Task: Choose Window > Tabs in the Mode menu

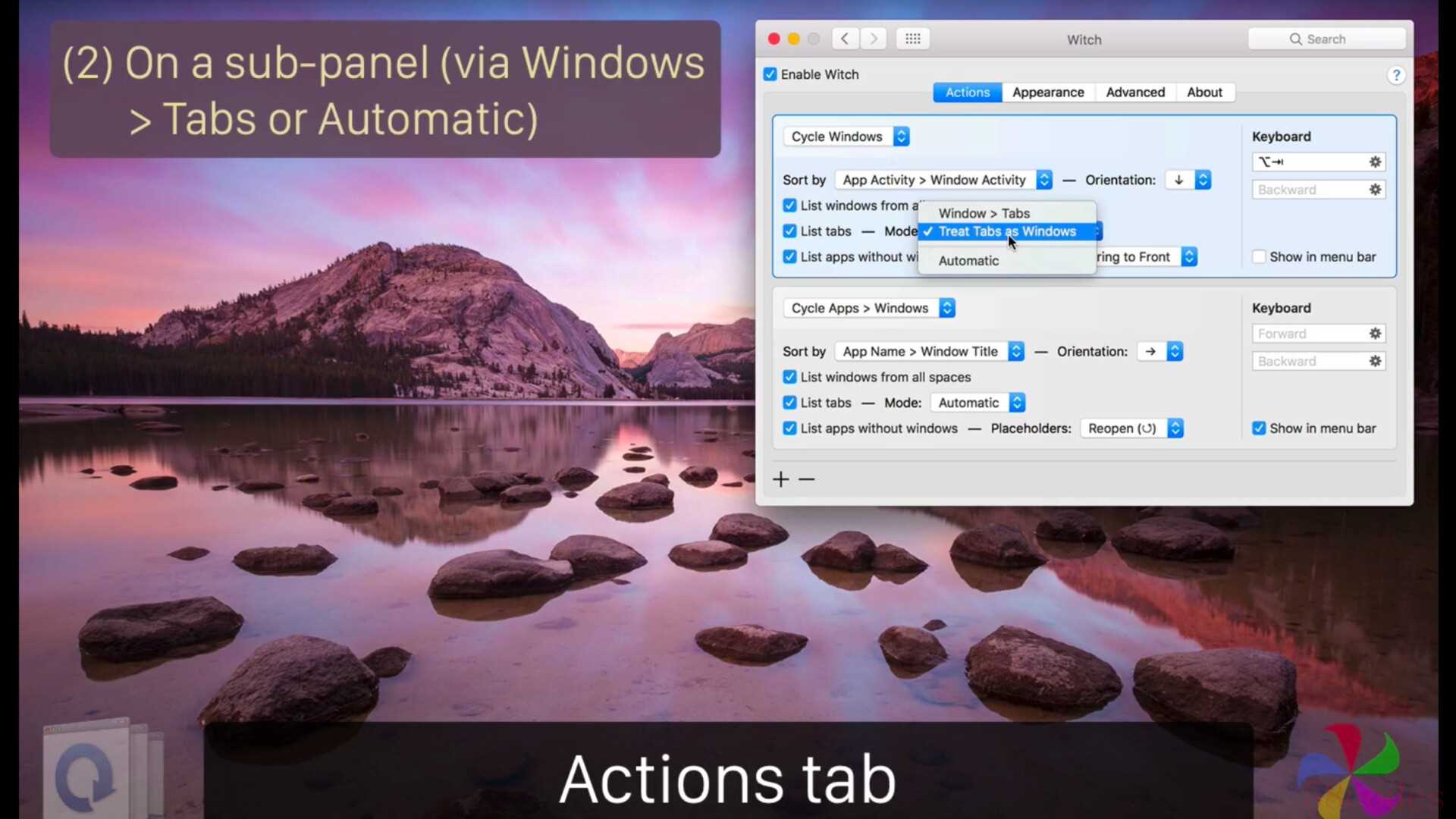Action: click(984, 213)
